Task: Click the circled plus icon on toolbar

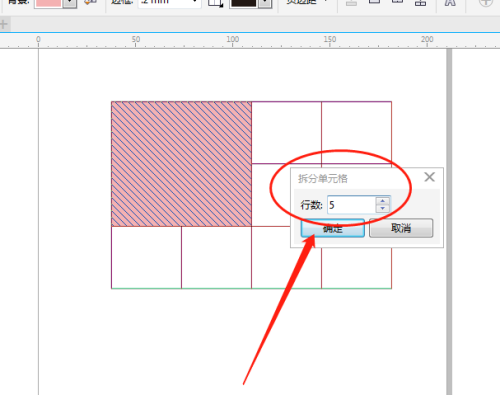Action: 486,3
